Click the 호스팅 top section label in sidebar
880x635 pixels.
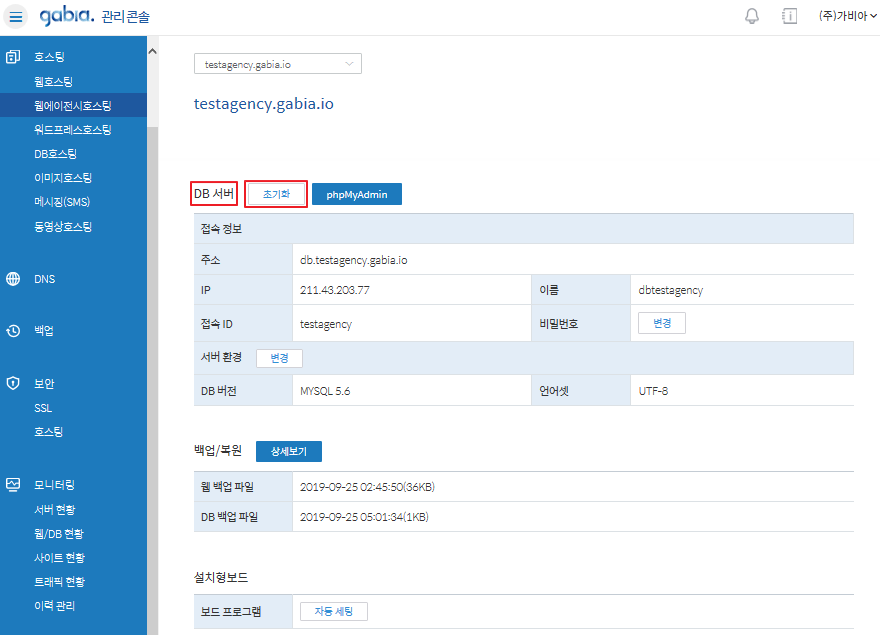(x=49, y=57)
